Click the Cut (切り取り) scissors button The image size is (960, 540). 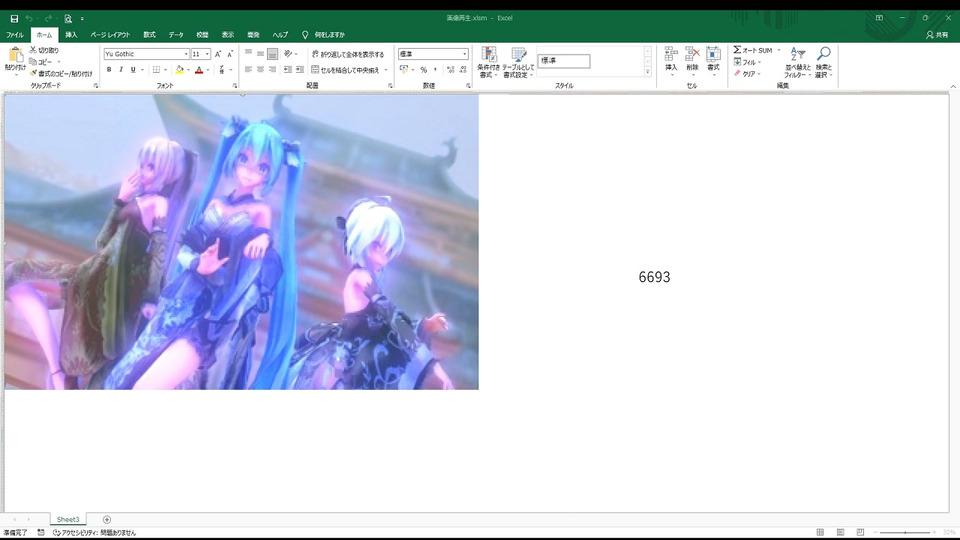pyautogui.click(x=44, y=50)
